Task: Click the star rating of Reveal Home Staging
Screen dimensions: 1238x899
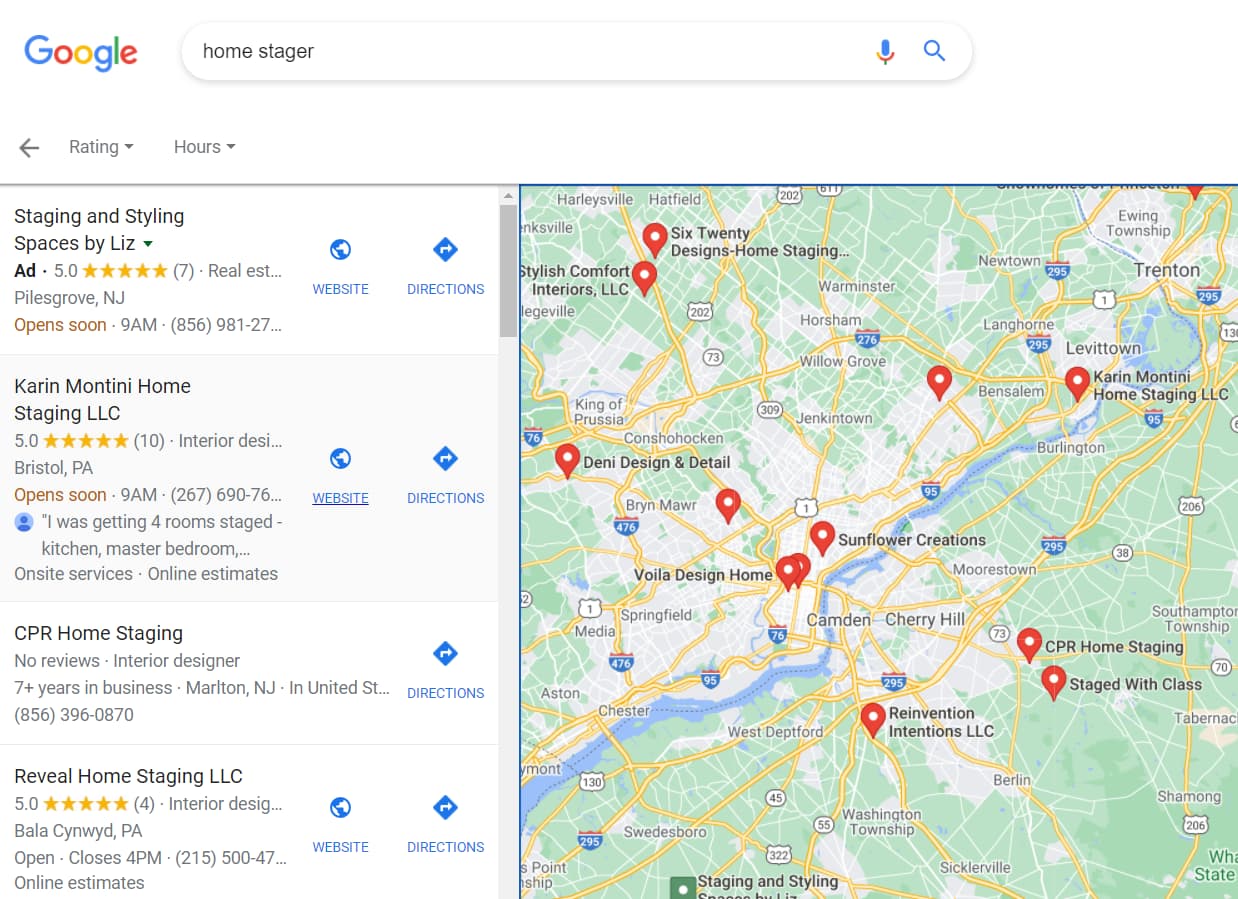Action: click(x=86, y=804)
